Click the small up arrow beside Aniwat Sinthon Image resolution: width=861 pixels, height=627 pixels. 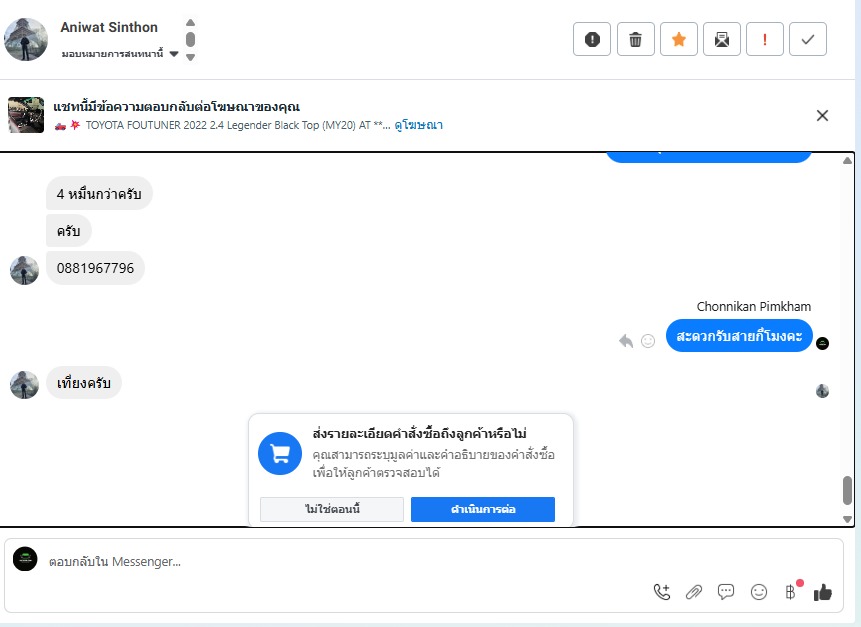190,23
